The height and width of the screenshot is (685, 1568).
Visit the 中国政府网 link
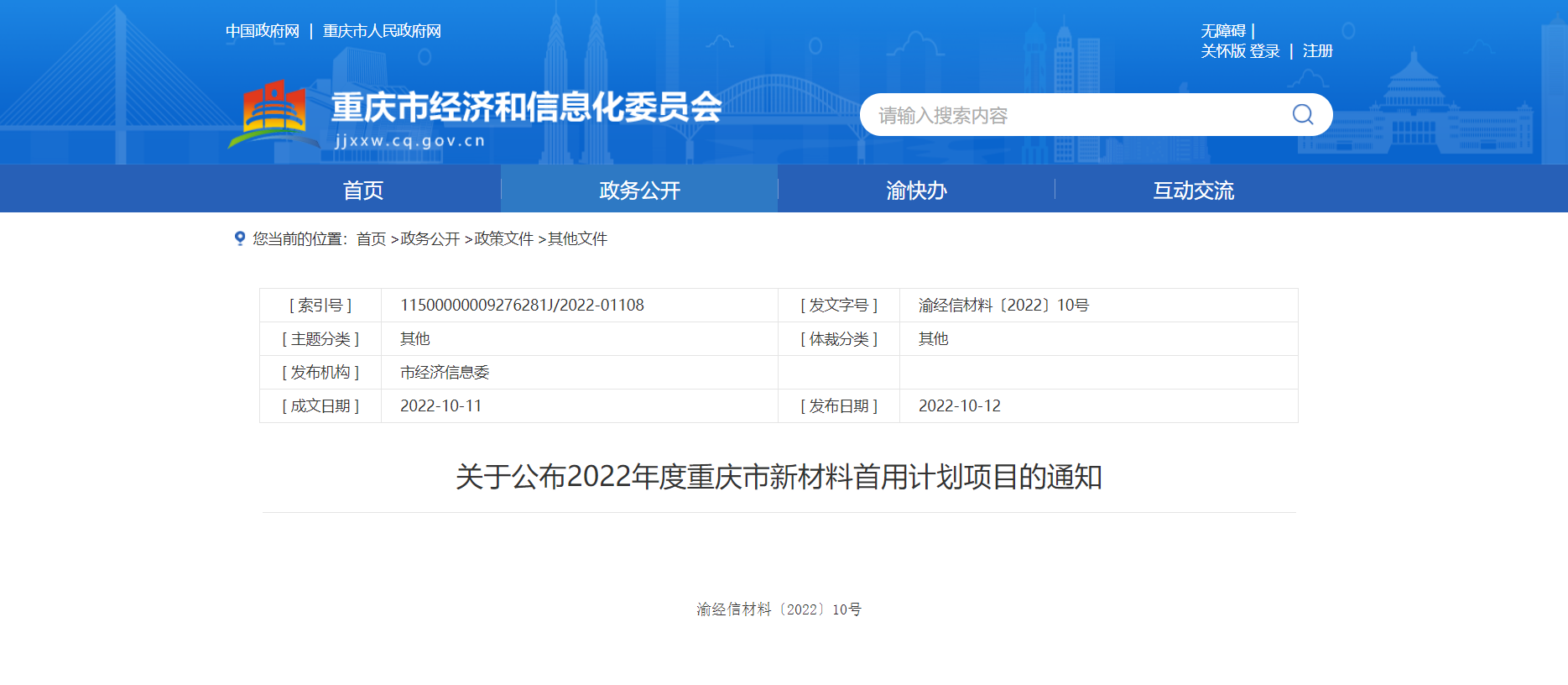[263, 31]
